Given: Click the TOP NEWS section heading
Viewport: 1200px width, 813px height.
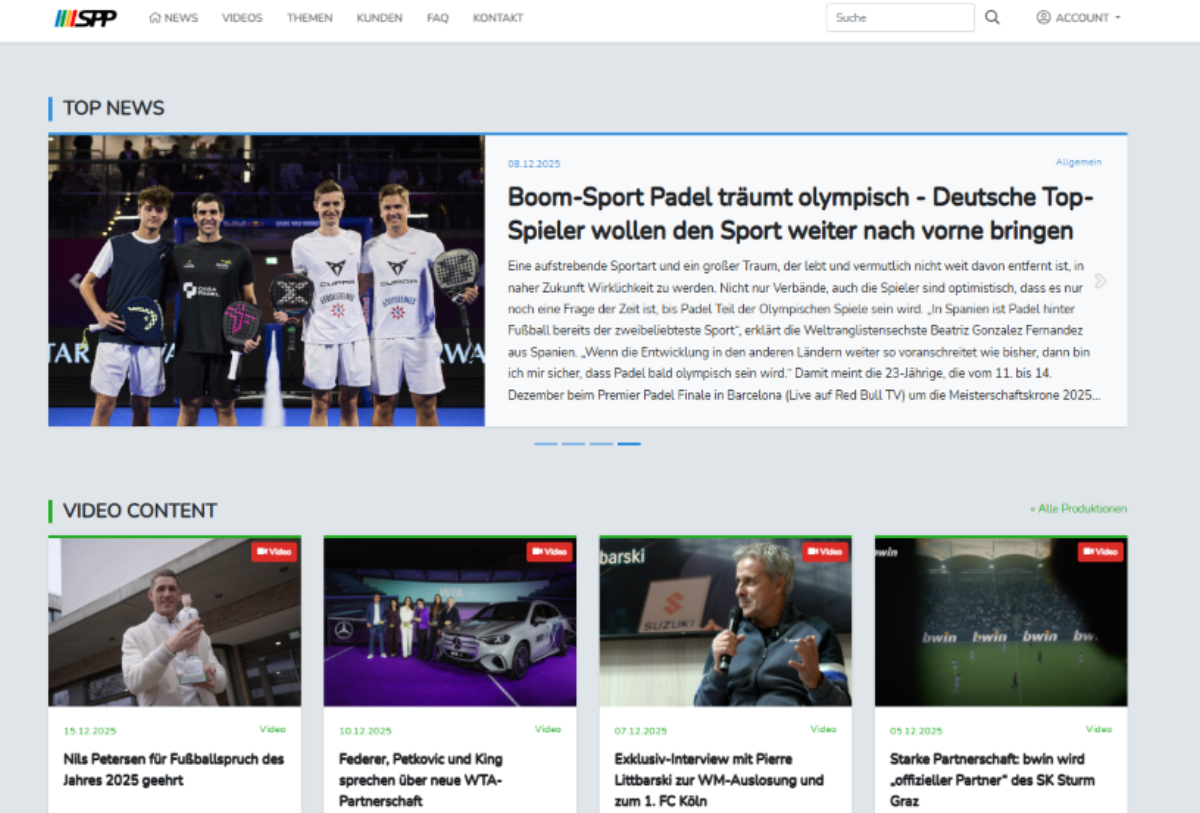Looking at the screenshot, I should (x=114, y=108).
